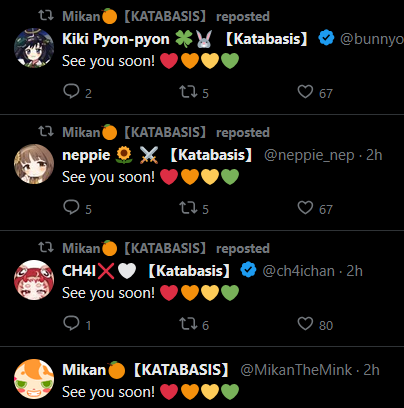Repost CH4I's post with 6 reposts
Screen dimensions: 404x408
pos(188,323)
